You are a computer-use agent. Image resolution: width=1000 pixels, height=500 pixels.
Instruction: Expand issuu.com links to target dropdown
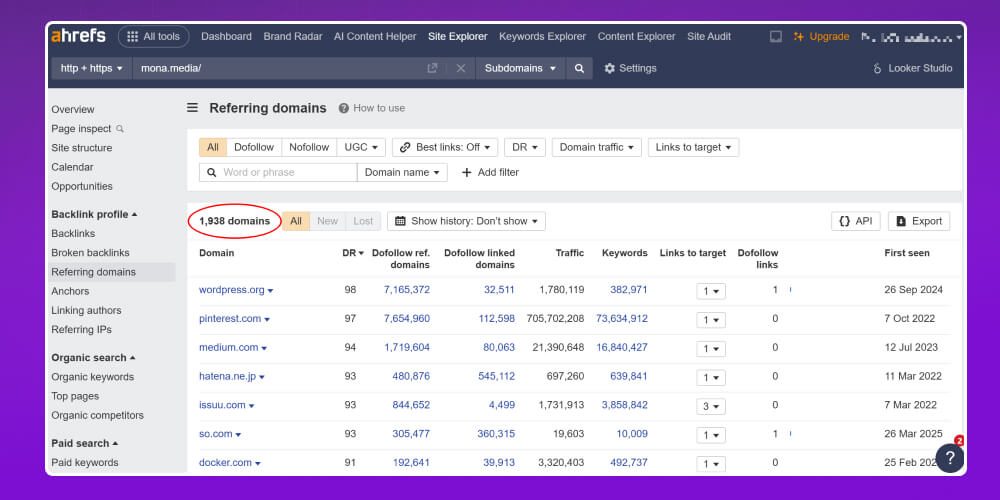711,406
